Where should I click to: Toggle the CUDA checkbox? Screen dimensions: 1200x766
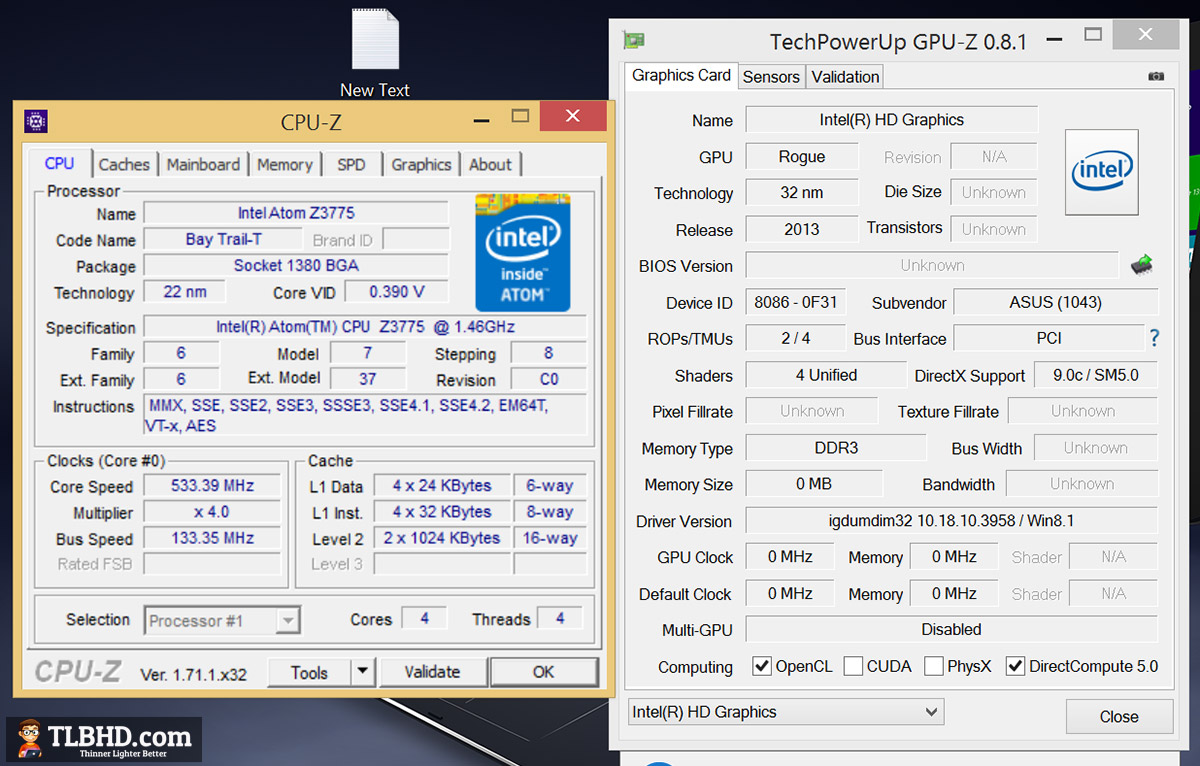pos(853,666)
